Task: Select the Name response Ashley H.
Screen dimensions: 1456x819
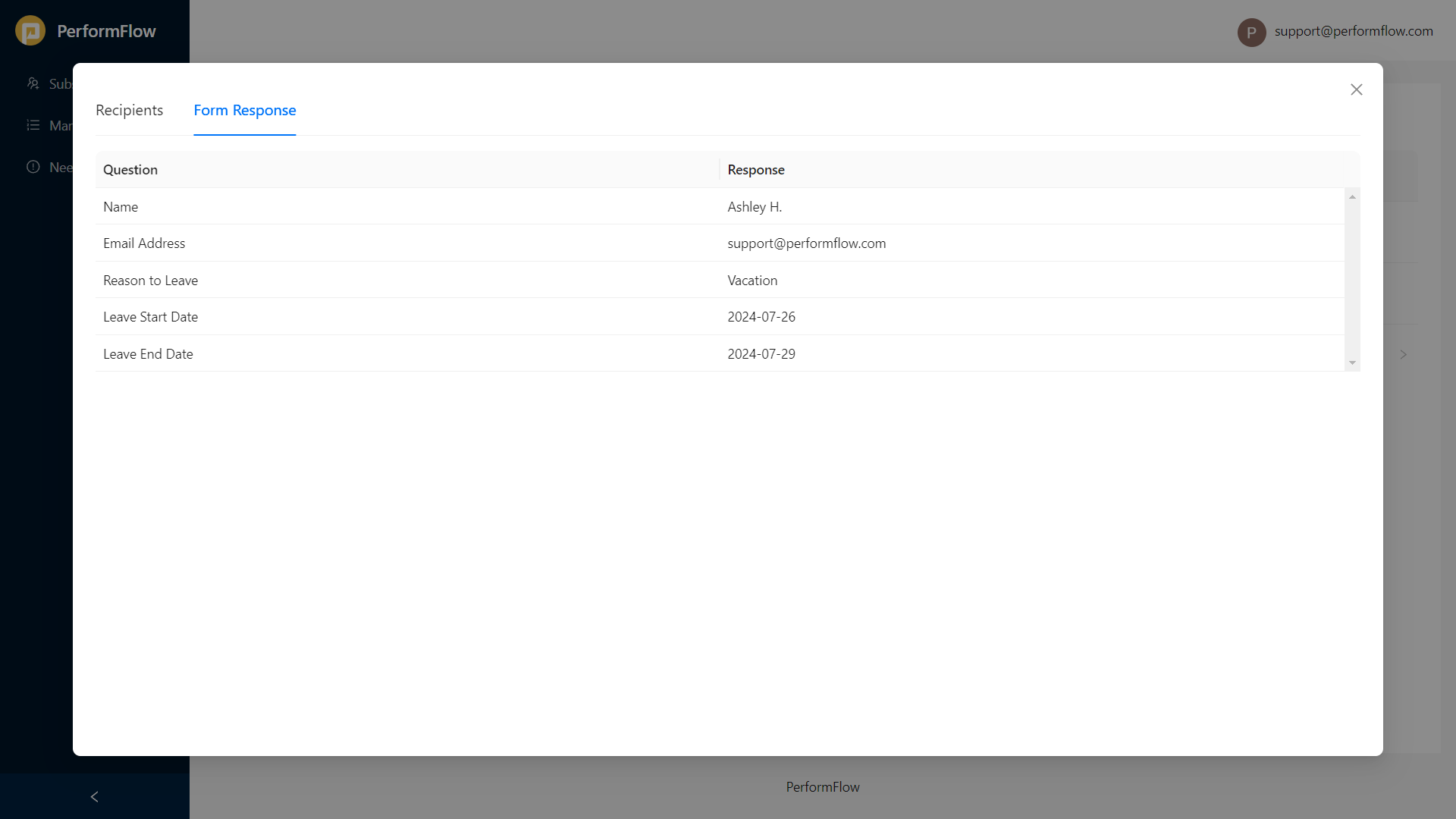Action: pyautogui.click(x=754, y=206)
